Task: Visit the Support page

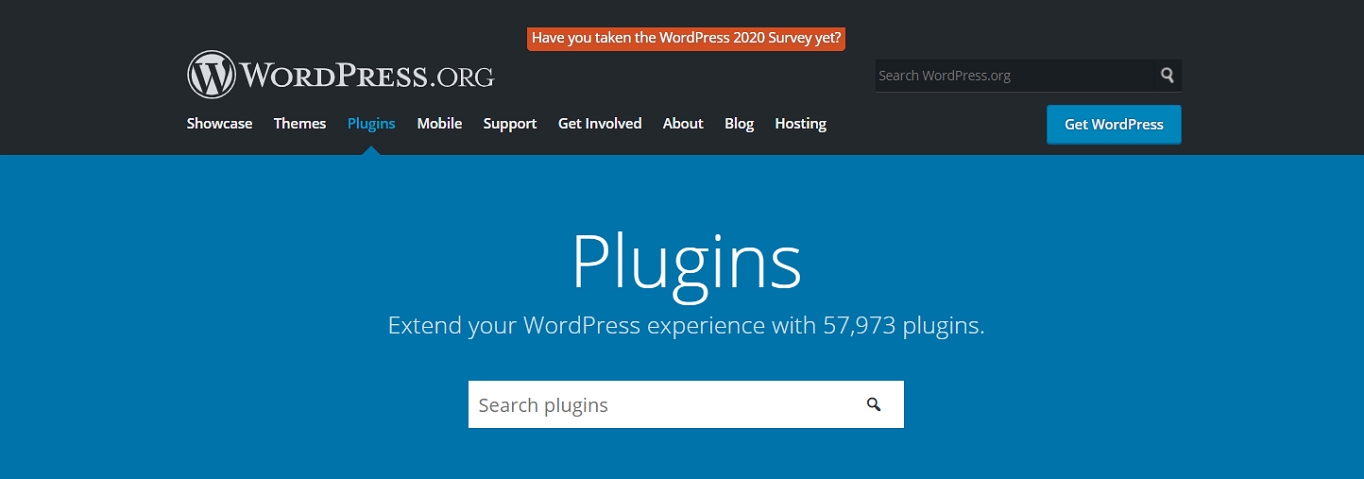Action: coord(510,124)
